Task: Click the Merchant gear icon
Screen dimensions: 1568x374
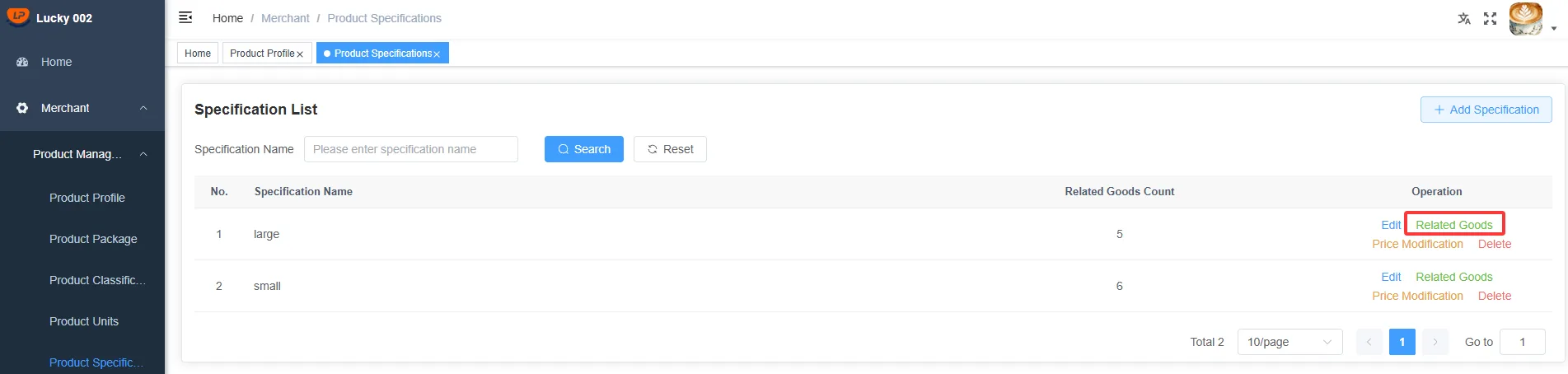Action: tap(22, 108)
